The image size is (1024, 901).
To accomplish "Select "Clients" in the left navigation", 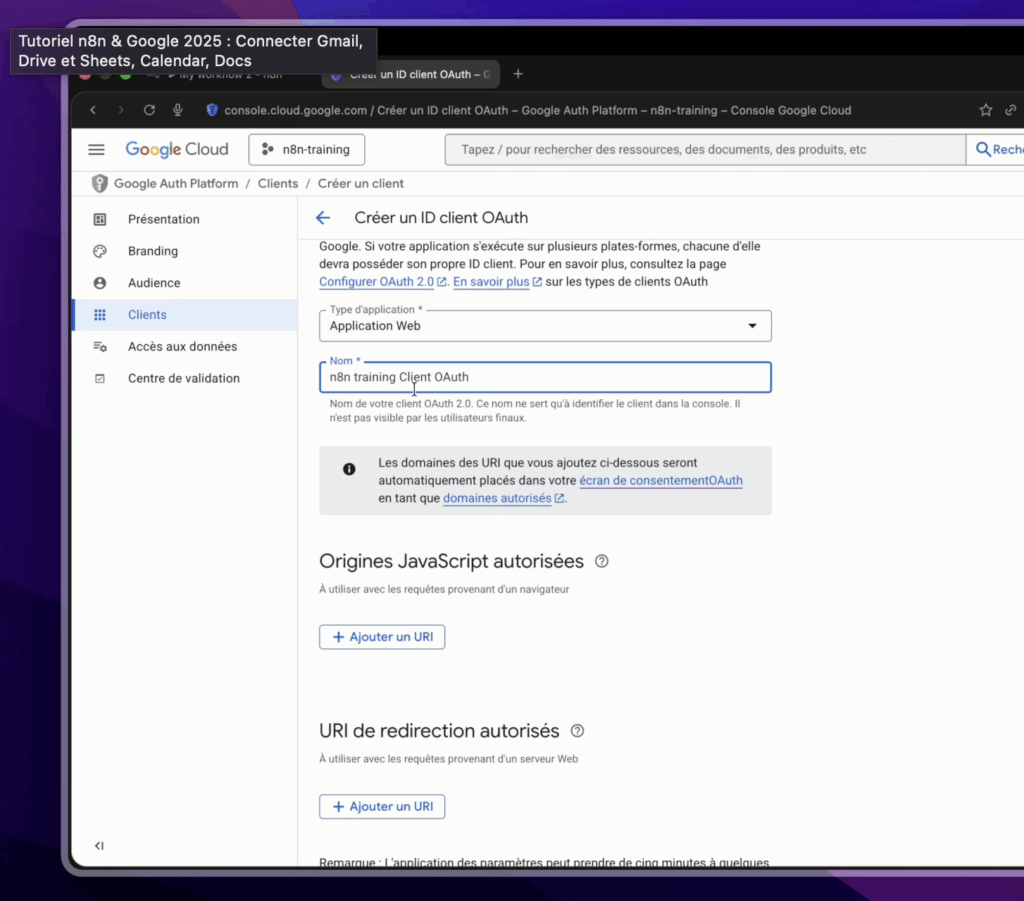I will (x=147, y=314).
